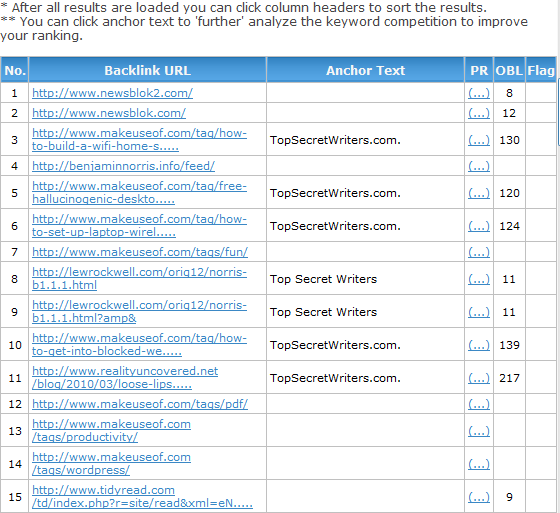Load PR value for row 2
The width and height of the screenshot is (560, 513).
pos(479,113)
